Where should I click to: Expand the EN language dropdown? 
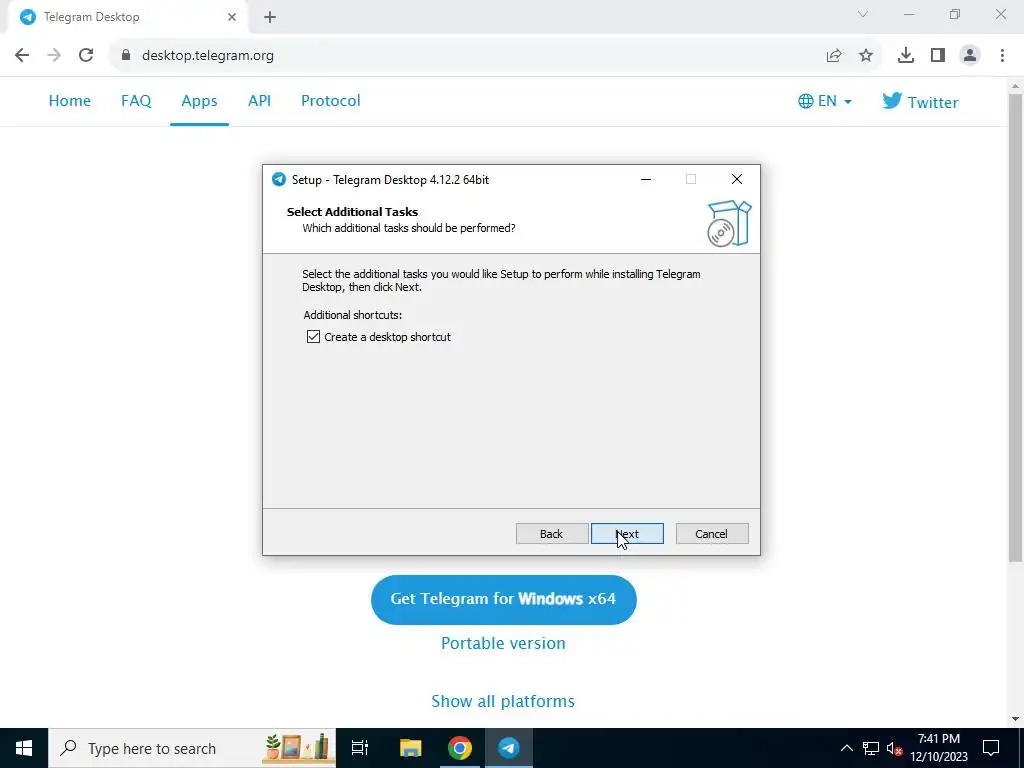825,101
